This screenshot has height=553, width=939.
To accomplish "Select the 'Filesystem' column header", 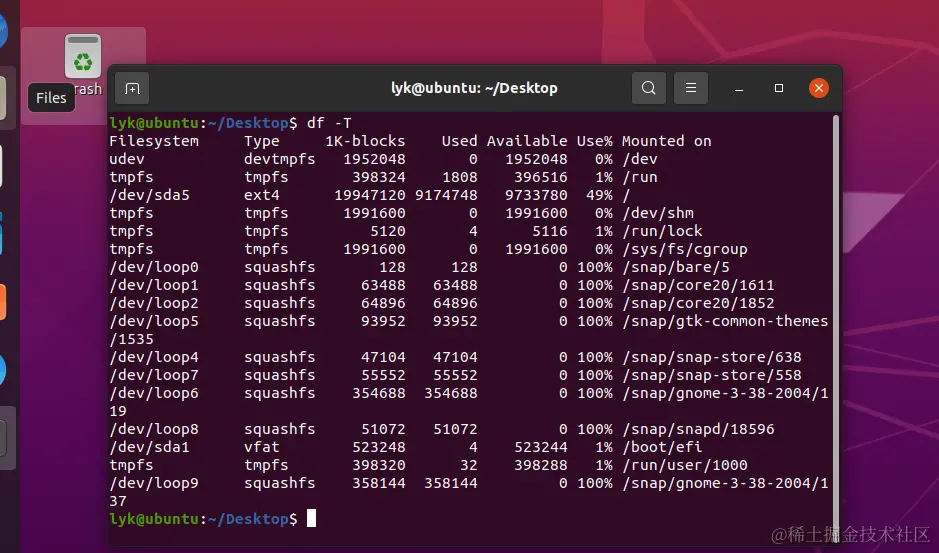I will [154, 141].
